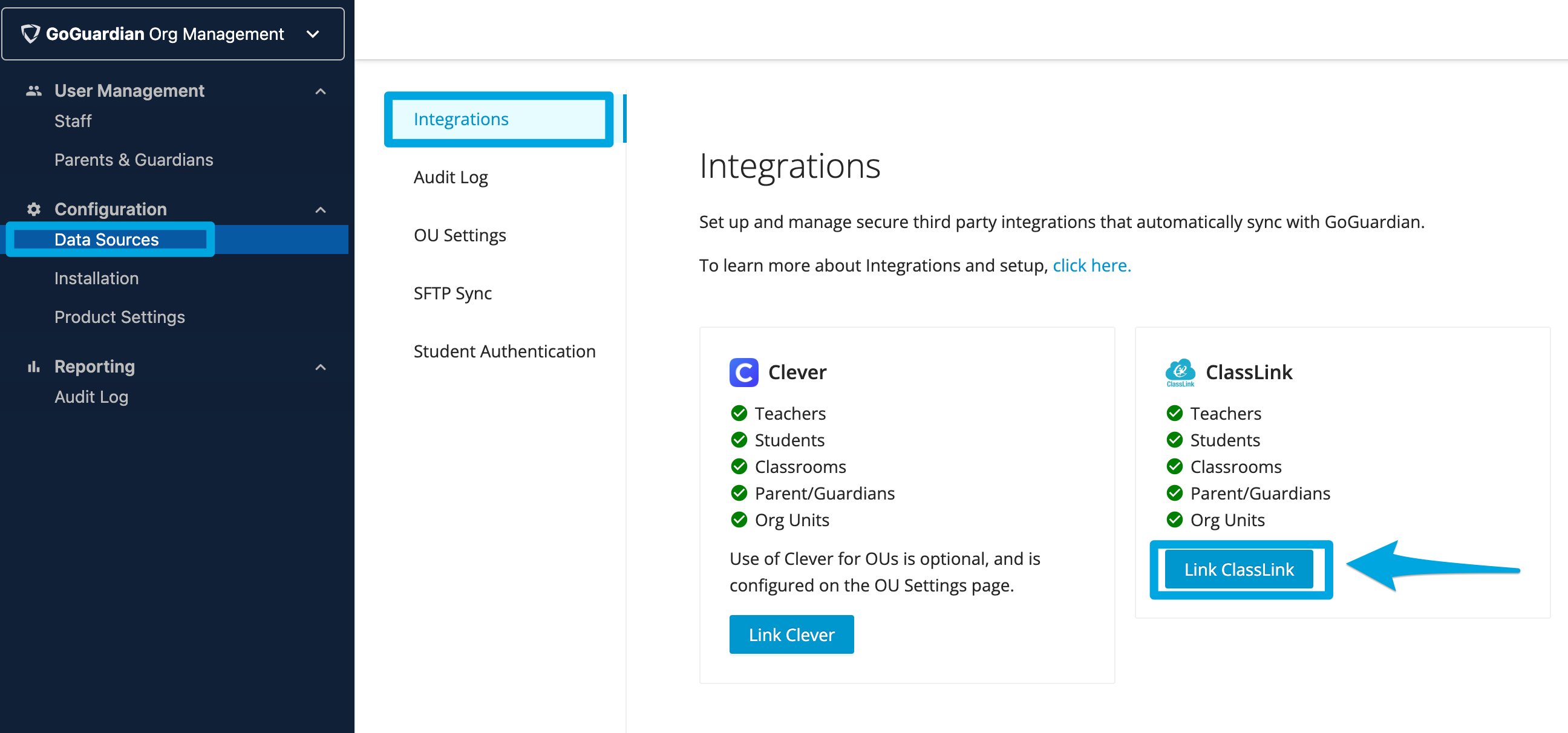This screenshot has height=733, width=1568.
Task: Collapse the User Management section
Action: 320,91
